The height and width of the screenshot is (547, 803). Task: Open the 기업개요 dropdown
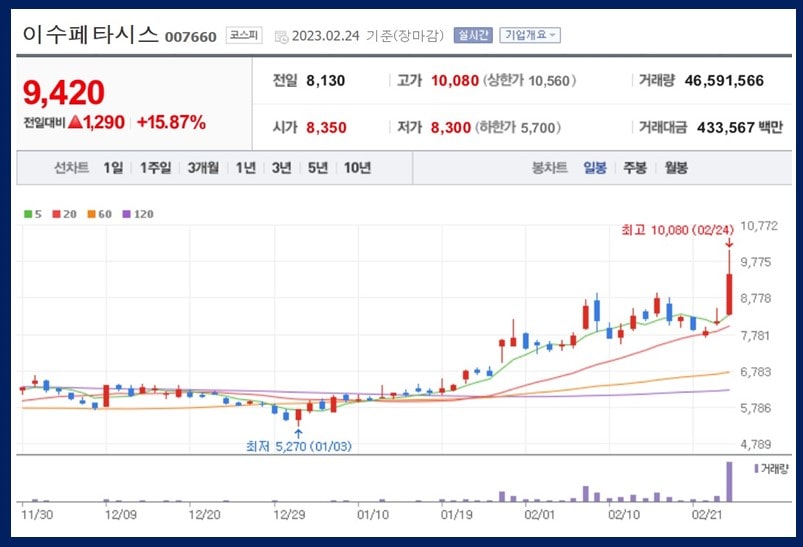click(530, 35)
